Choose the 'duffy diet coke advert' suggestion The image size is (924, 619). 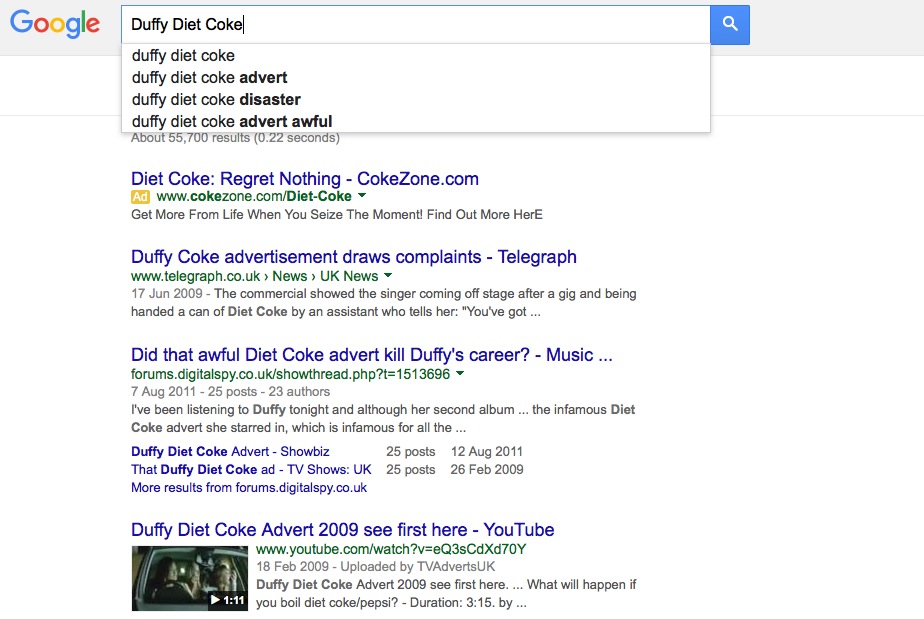[x=415, y=77]
